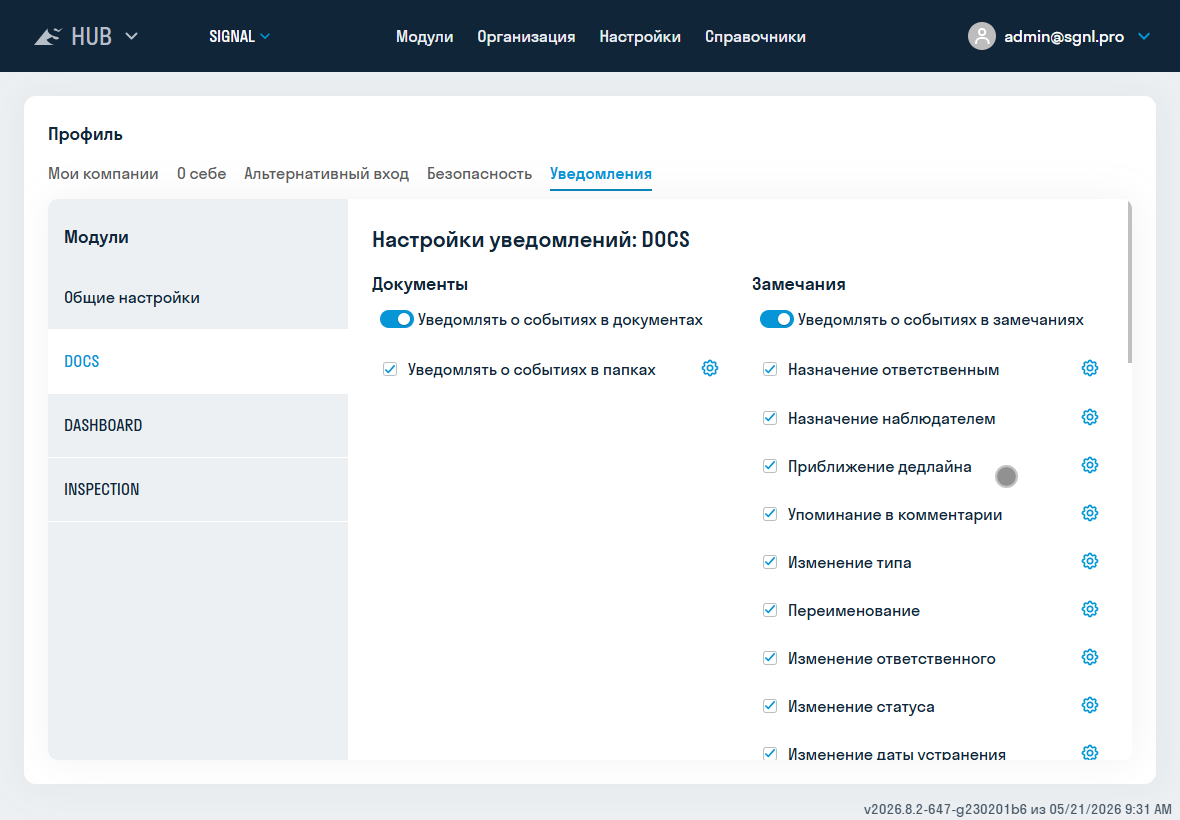Click the Профиль page title
Image resolution: width=1180 pixels, height=820 pixels.
coord(85,134)
